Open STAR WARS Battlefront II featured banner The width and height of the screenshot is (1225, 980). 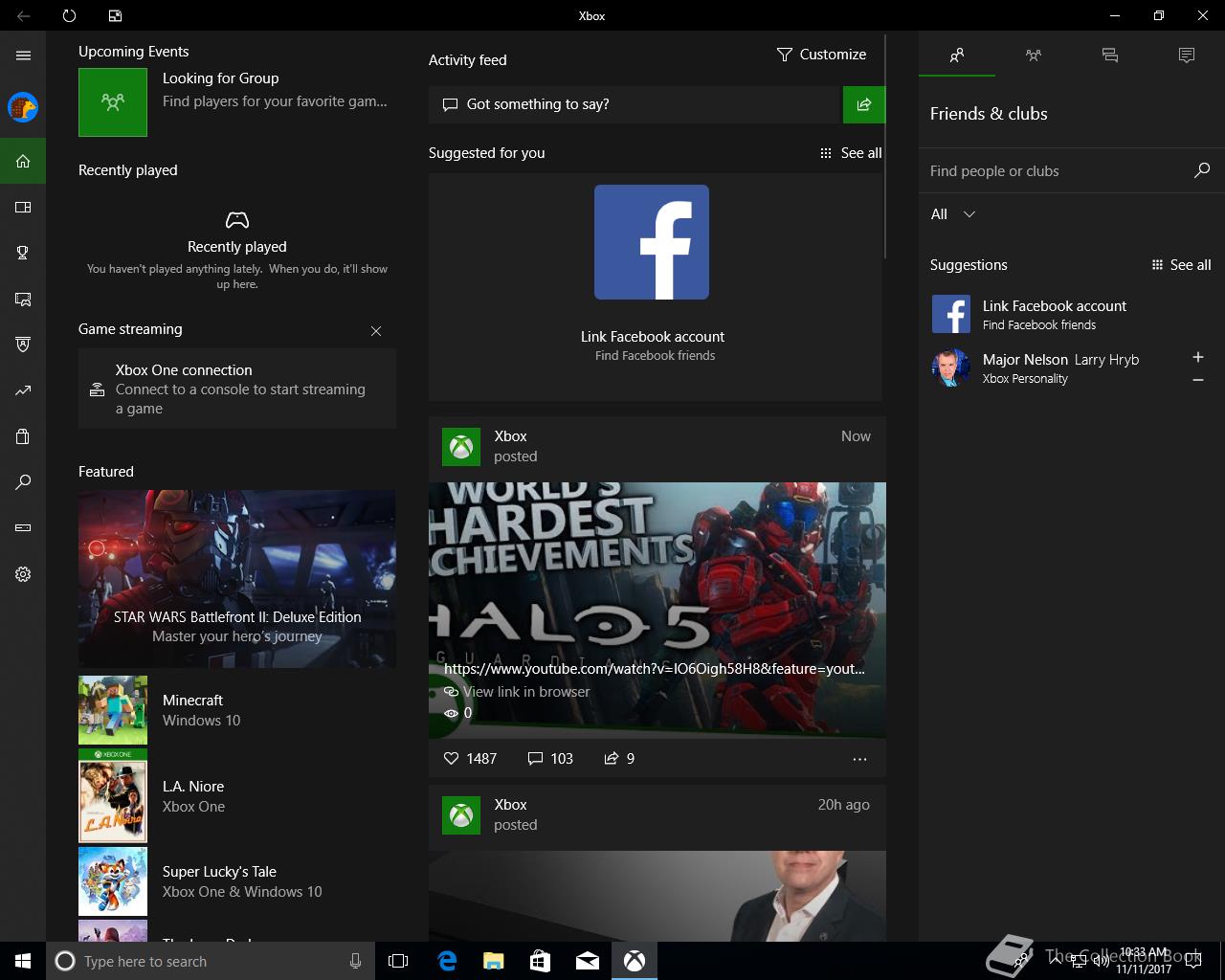(237, 579)
